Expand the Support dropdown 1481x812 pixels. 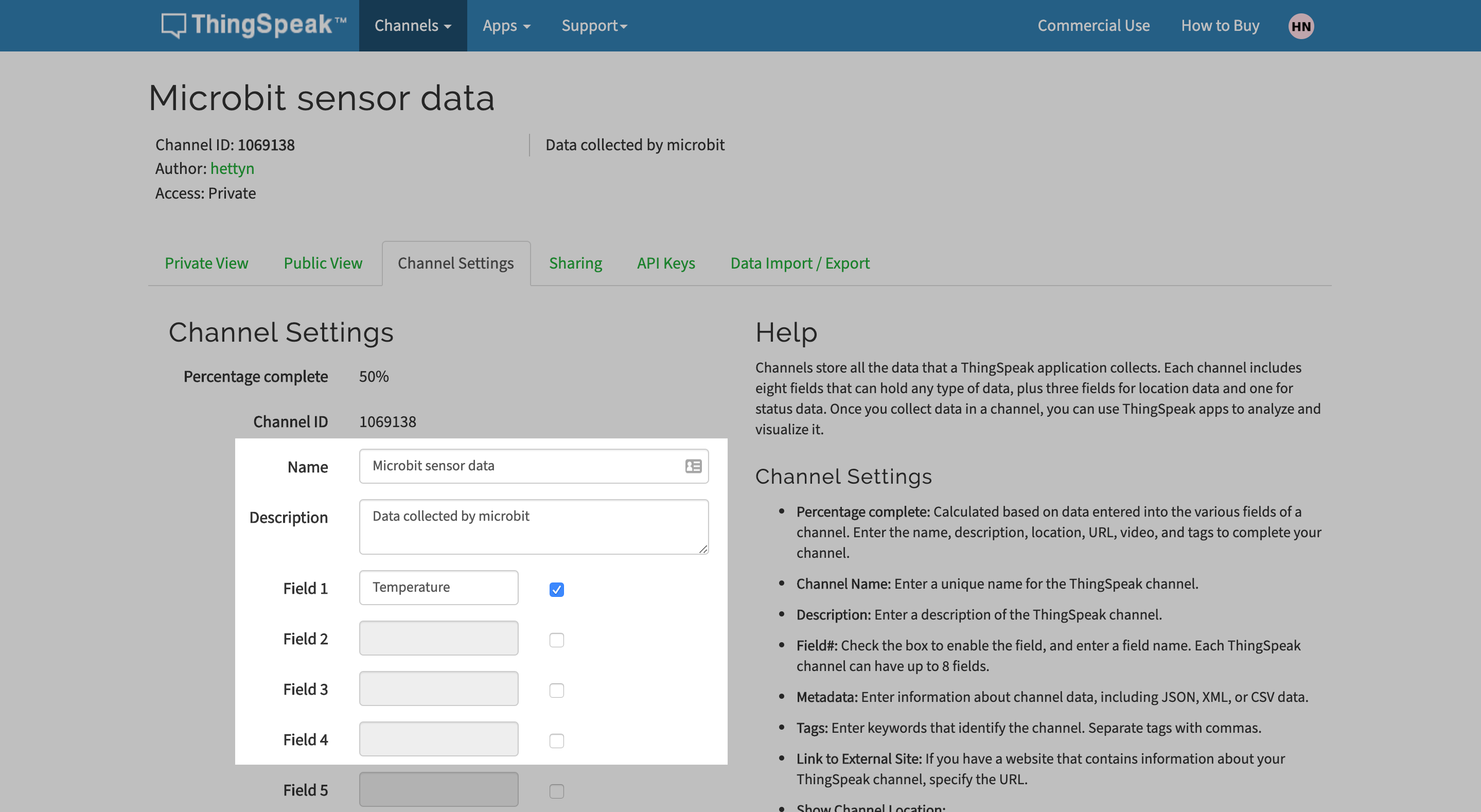click(594, 26)
